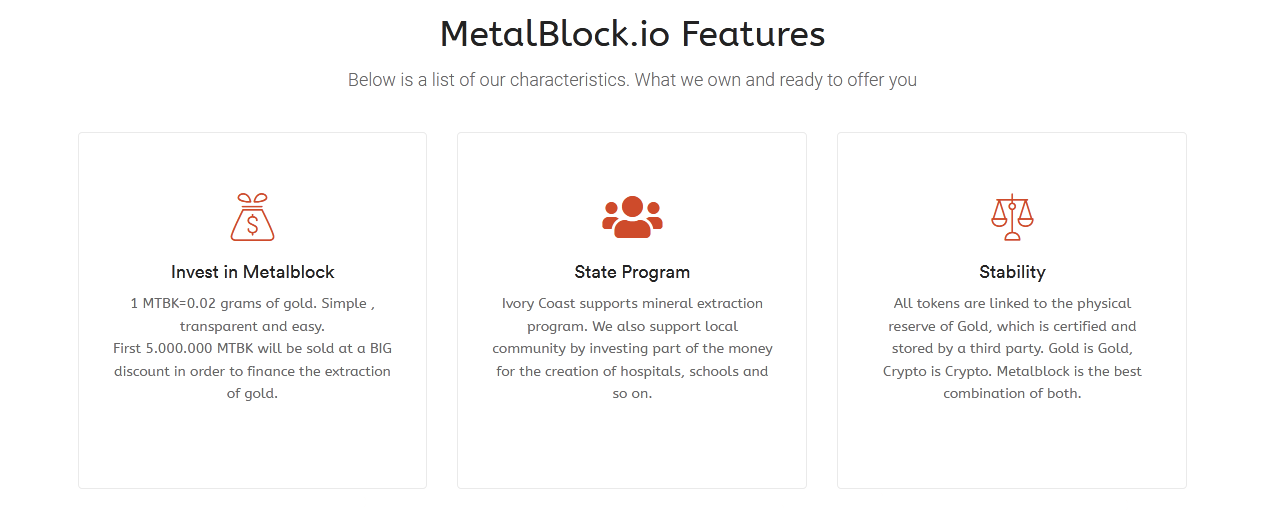This screenshot has height=513, width=1274.
Task: Click the balance scales icon
Action: [1012, 217]
